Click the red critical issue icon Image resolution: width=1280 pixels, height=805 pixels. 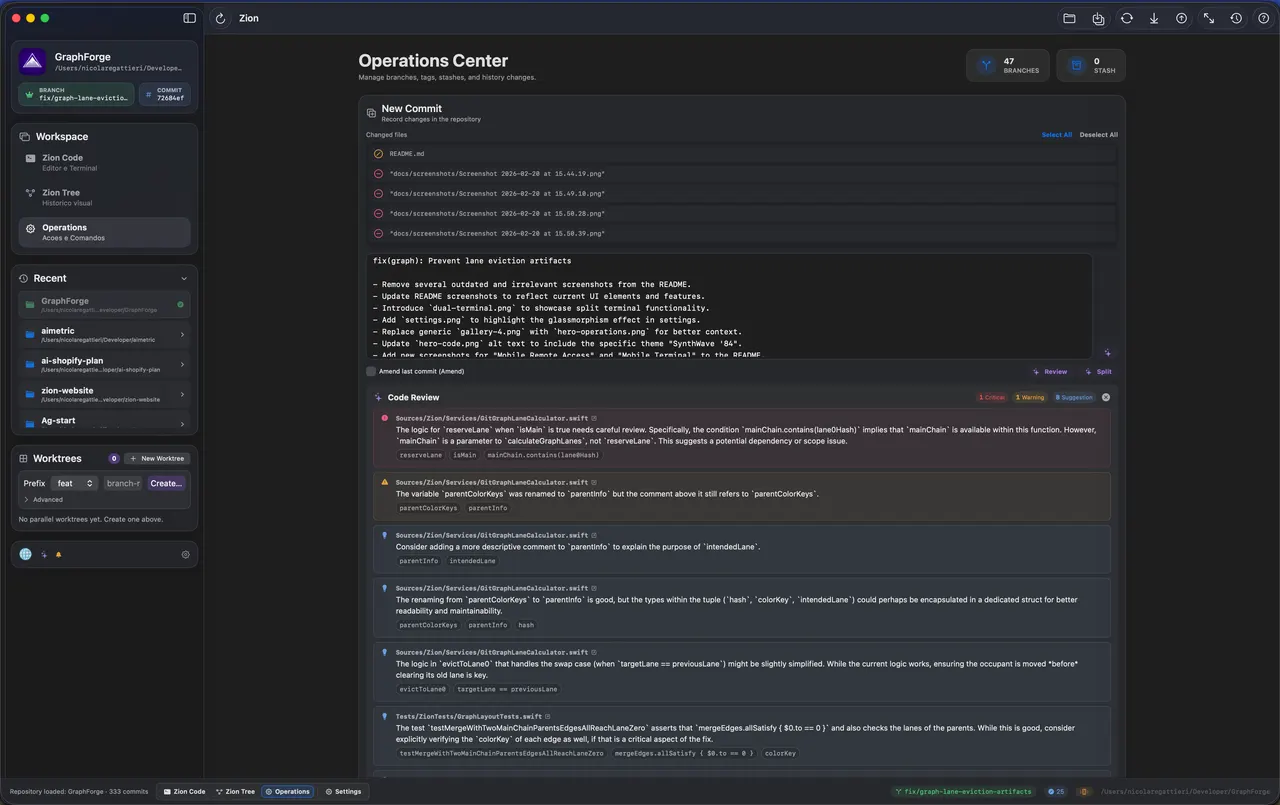tap(385, 418)
